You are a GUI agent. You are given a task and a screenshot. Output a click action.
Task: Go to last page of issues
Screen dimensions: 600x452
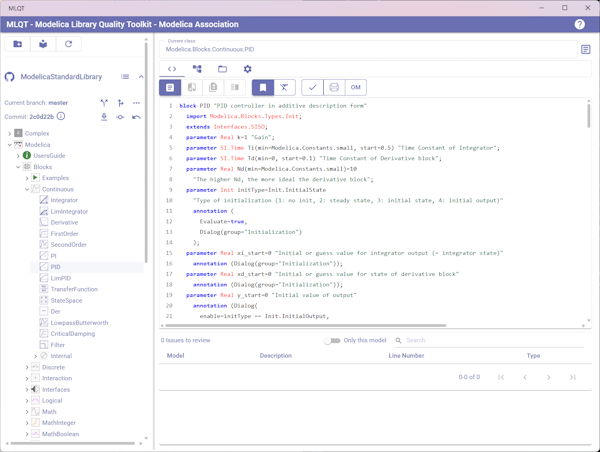(x=572, y=377)
